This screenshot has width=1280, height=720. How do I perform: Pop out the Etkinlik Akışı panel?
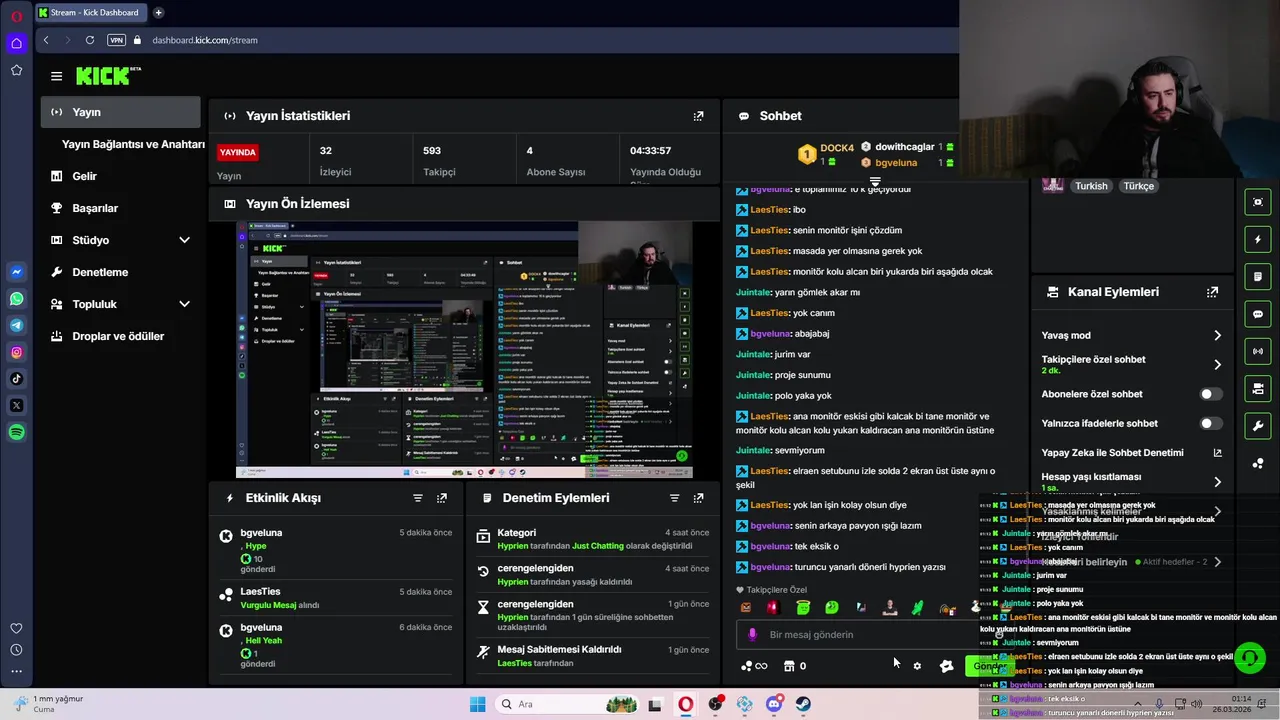click(442, 498)
